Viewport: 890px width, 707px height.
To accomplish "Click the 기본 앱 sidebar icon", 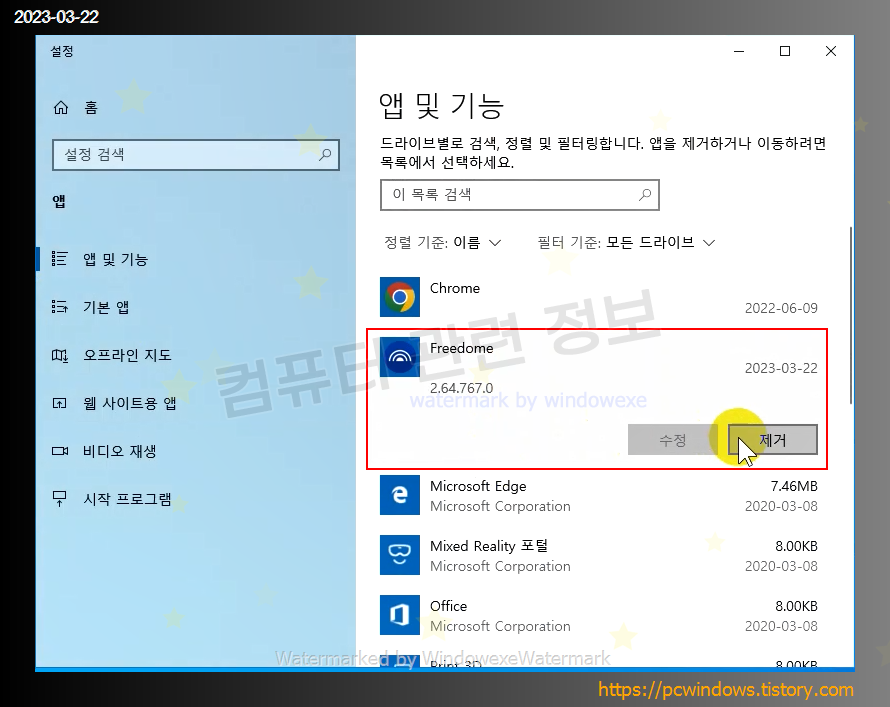I will pyautogui.click(x=60, y=307).
